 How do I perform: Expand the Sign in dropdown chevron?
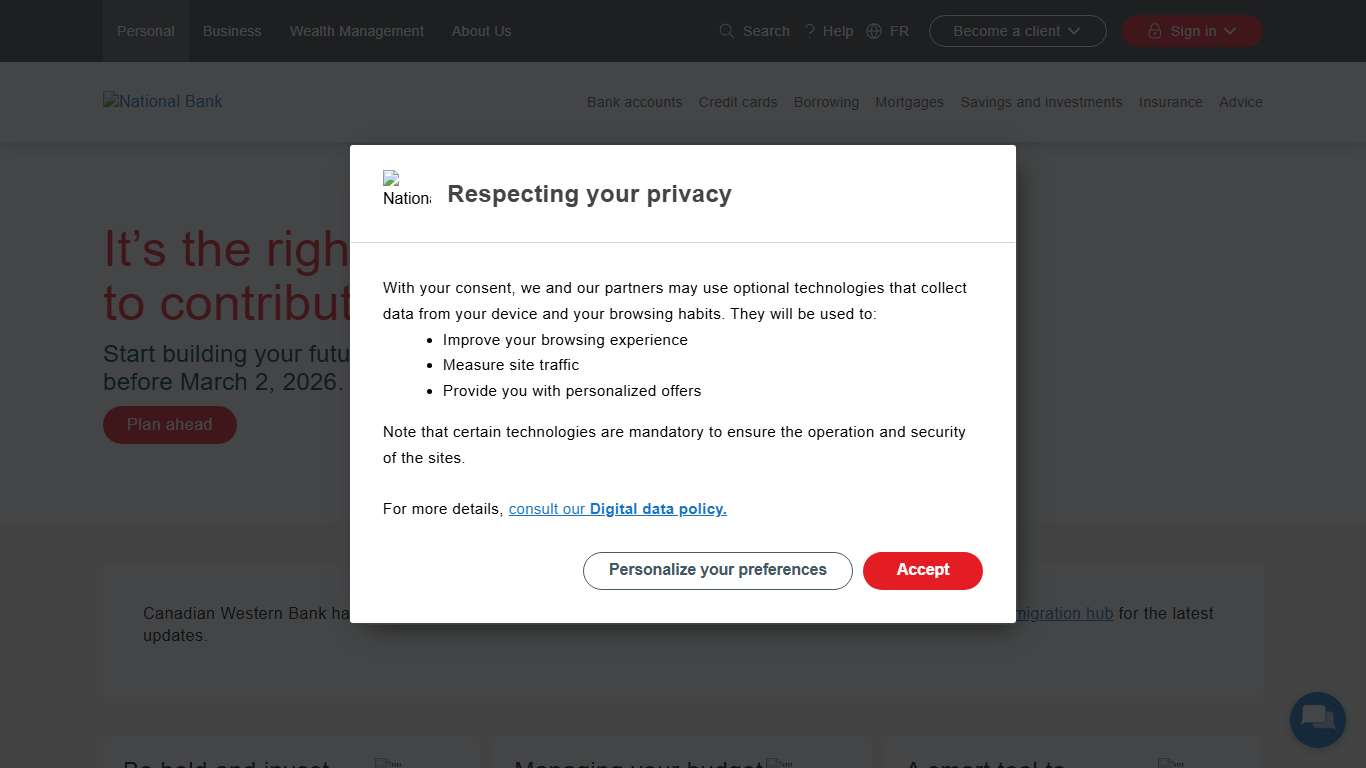tap(1230, 31)
